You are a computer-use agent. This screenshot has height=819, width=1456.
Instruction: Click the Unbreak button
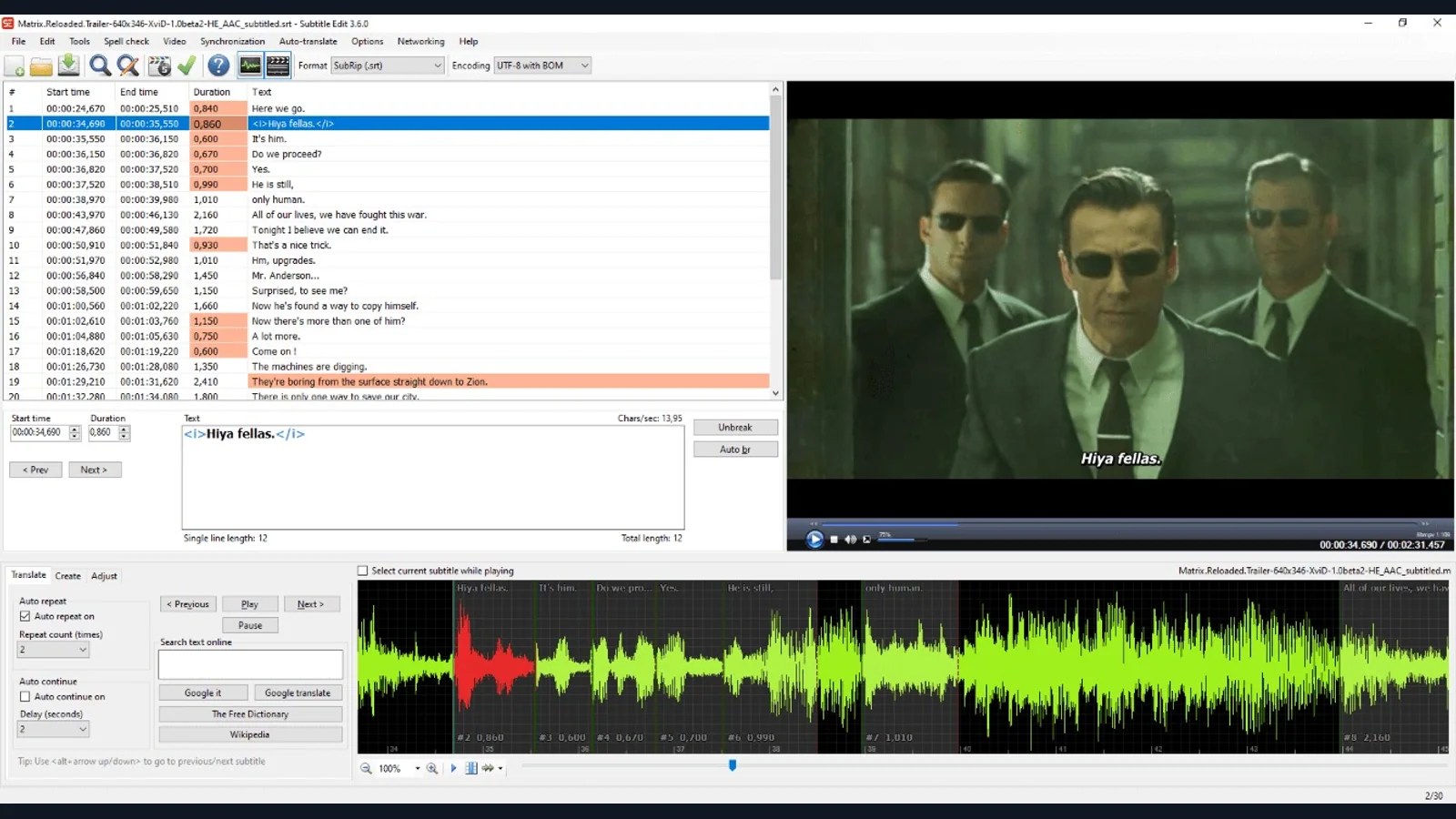click(735, 428)
